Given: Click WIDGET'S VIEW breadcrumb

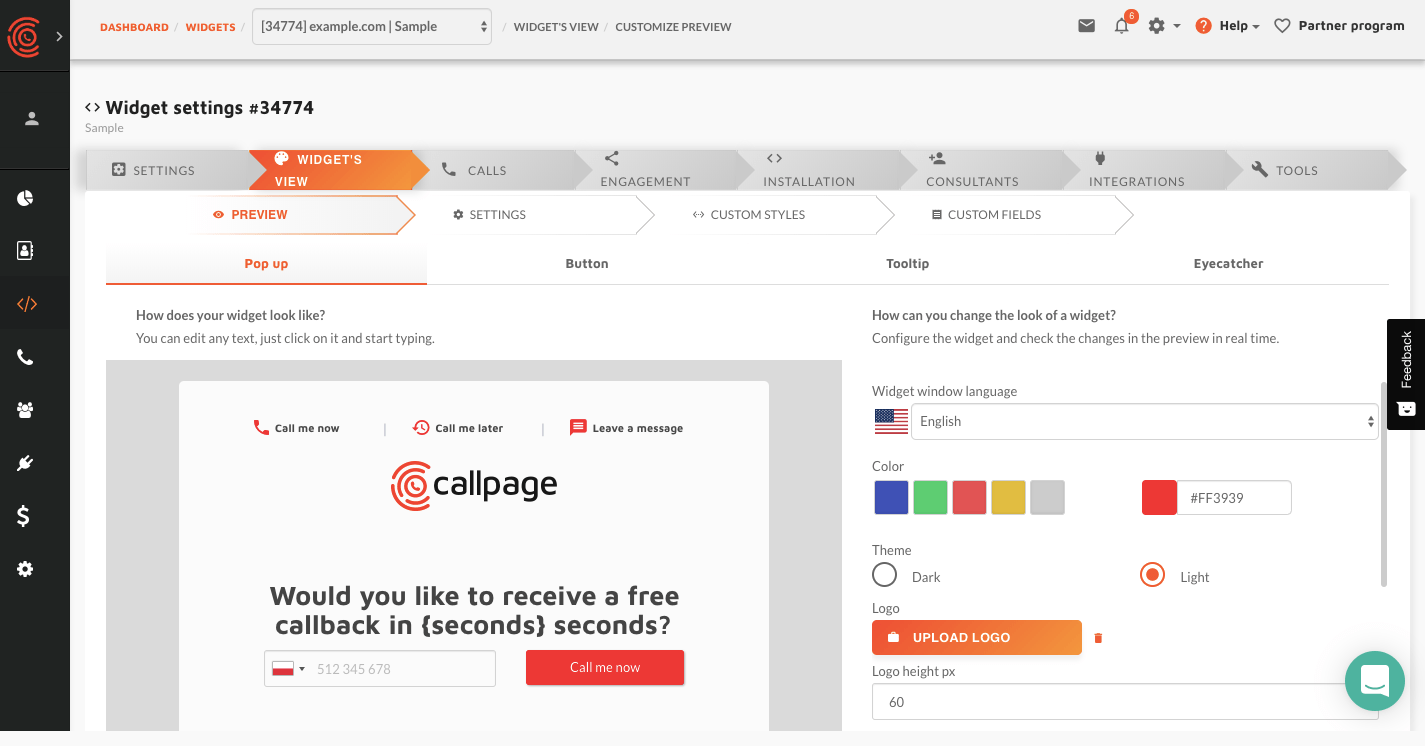Looking at the screenshot, I should point(556,27).
